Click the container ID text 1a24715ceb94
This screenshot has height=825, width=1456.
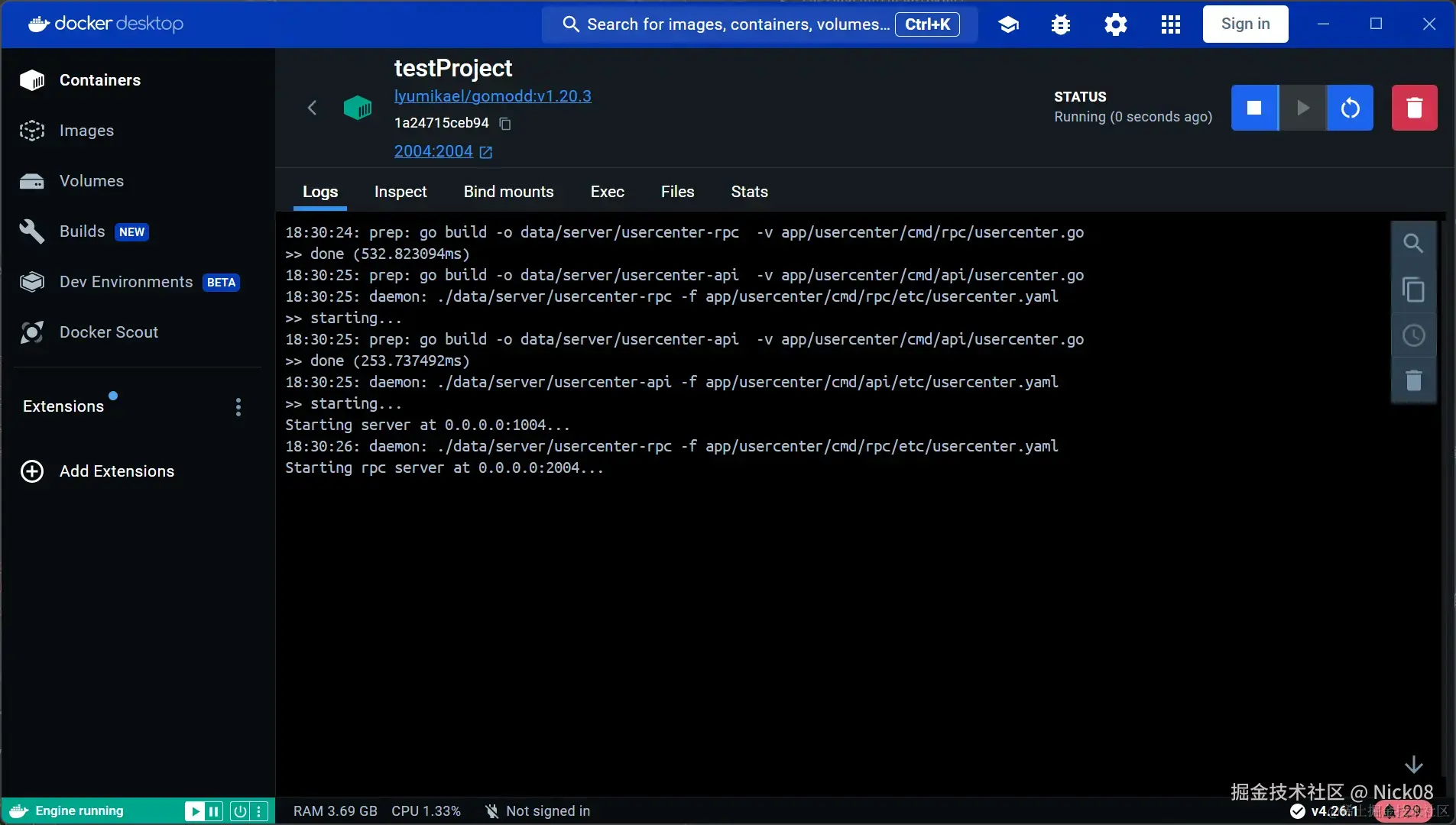(442, 123)
